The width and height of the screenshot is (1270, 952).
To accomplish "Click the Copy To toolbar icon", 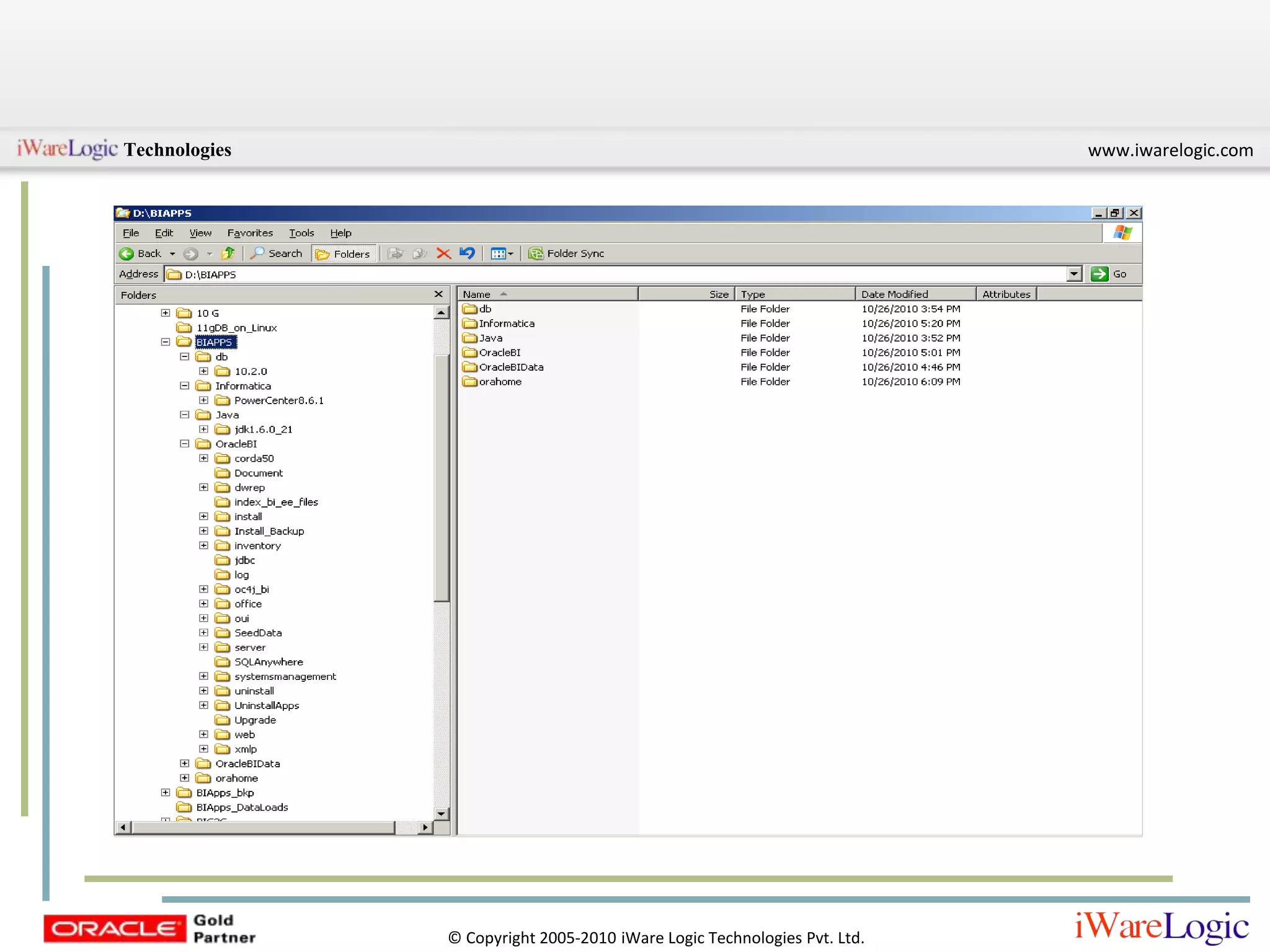I will [420, 253].
